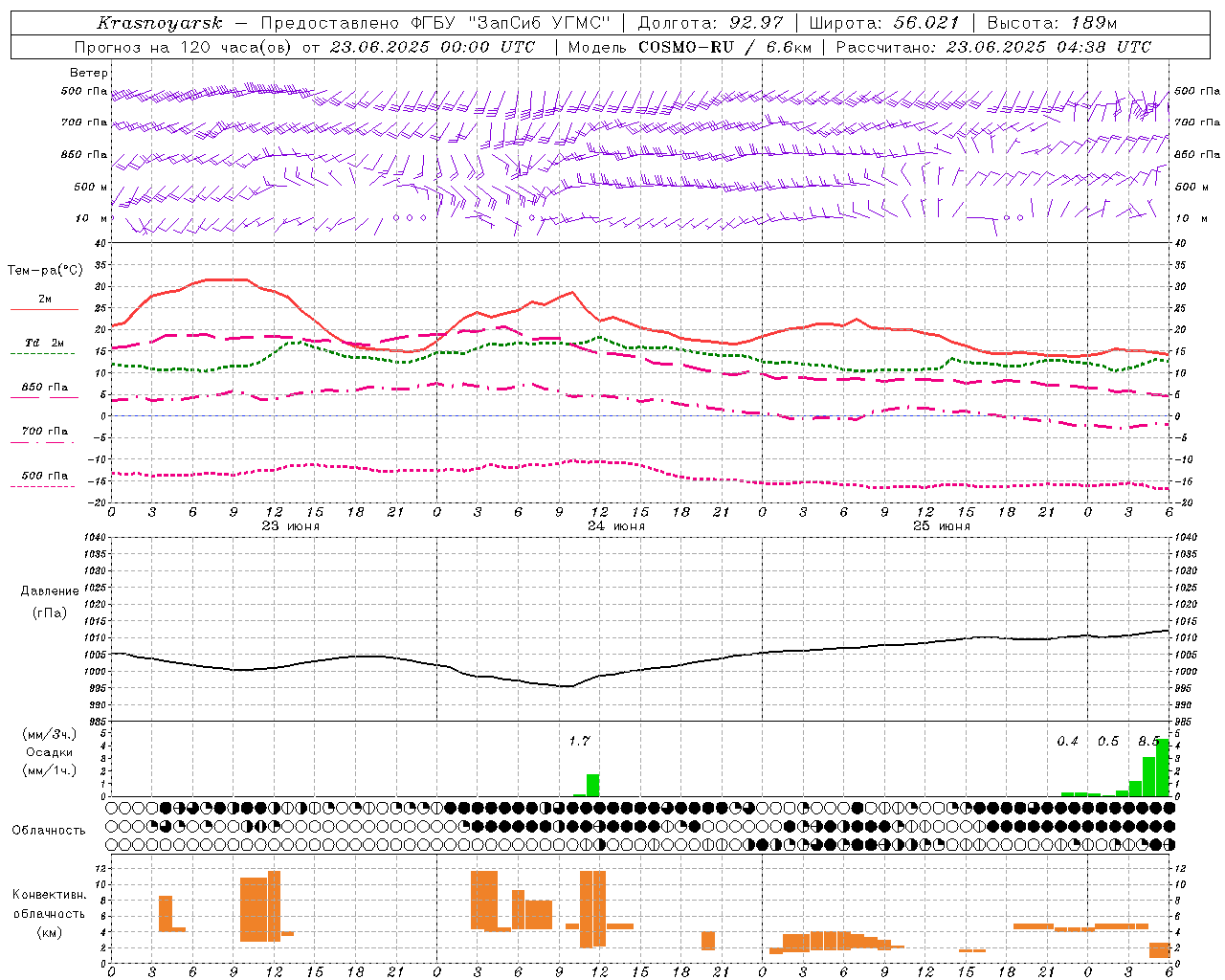Click the Осадки panel label
Screen dimensions: 1225x980
pos(50,752)
